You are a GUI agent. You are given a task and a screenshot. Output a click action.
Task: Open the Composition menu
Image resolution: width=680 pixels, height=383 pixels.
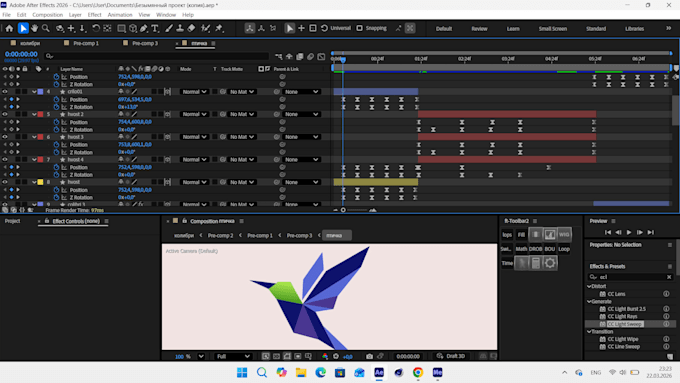pos(47,15)
